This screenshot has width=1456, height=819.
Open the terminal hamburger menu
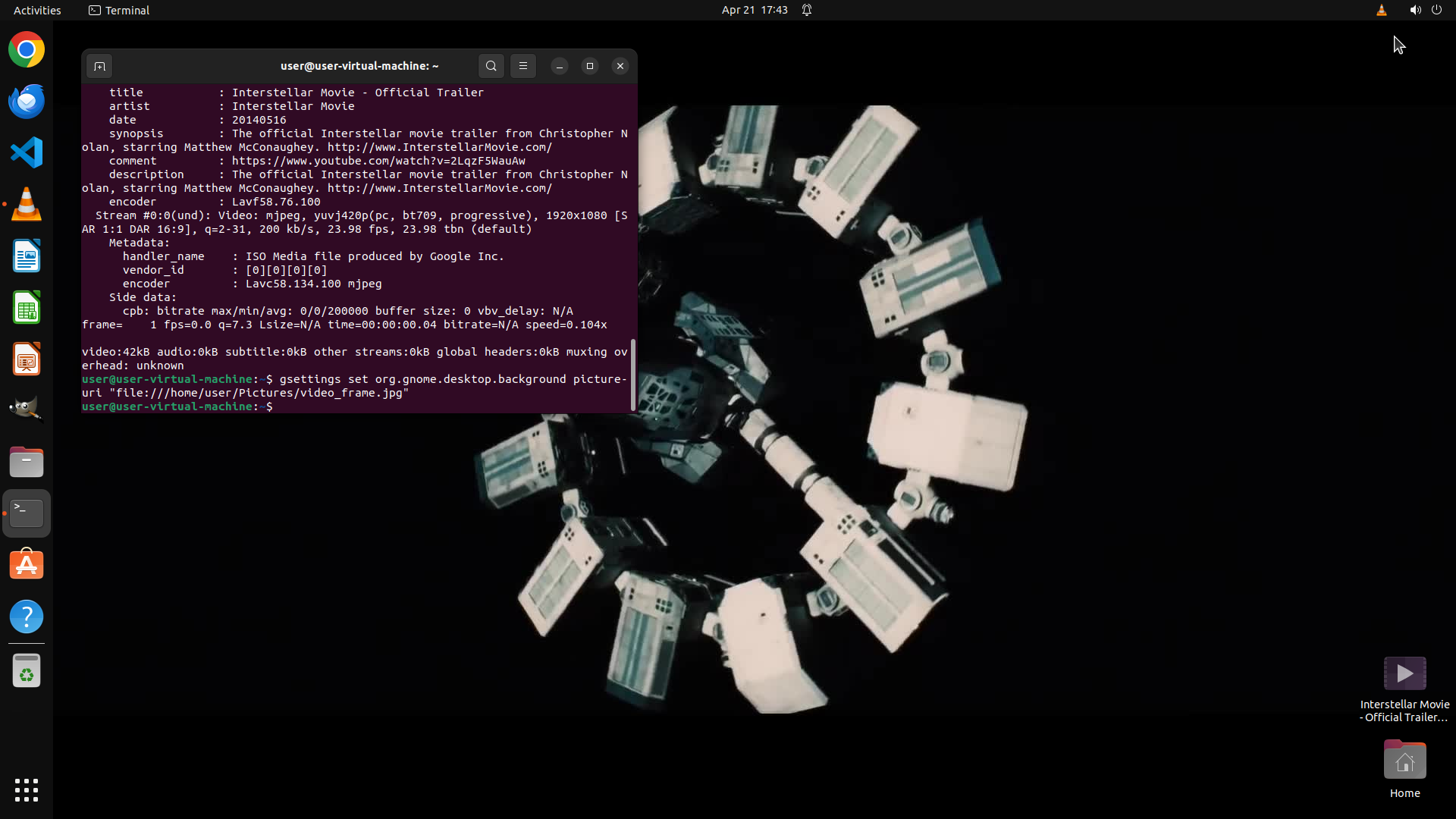[x=523, y=66]
